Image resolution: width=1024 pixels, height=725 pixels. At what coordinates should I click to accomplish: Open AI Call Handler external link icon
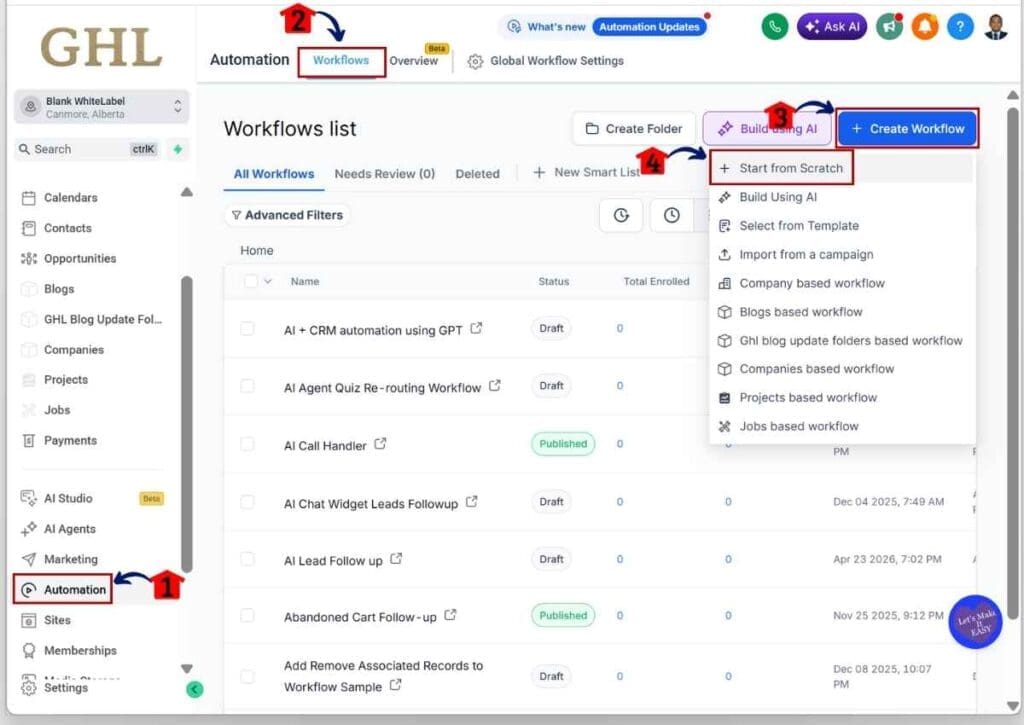click(x=380, y=443)
